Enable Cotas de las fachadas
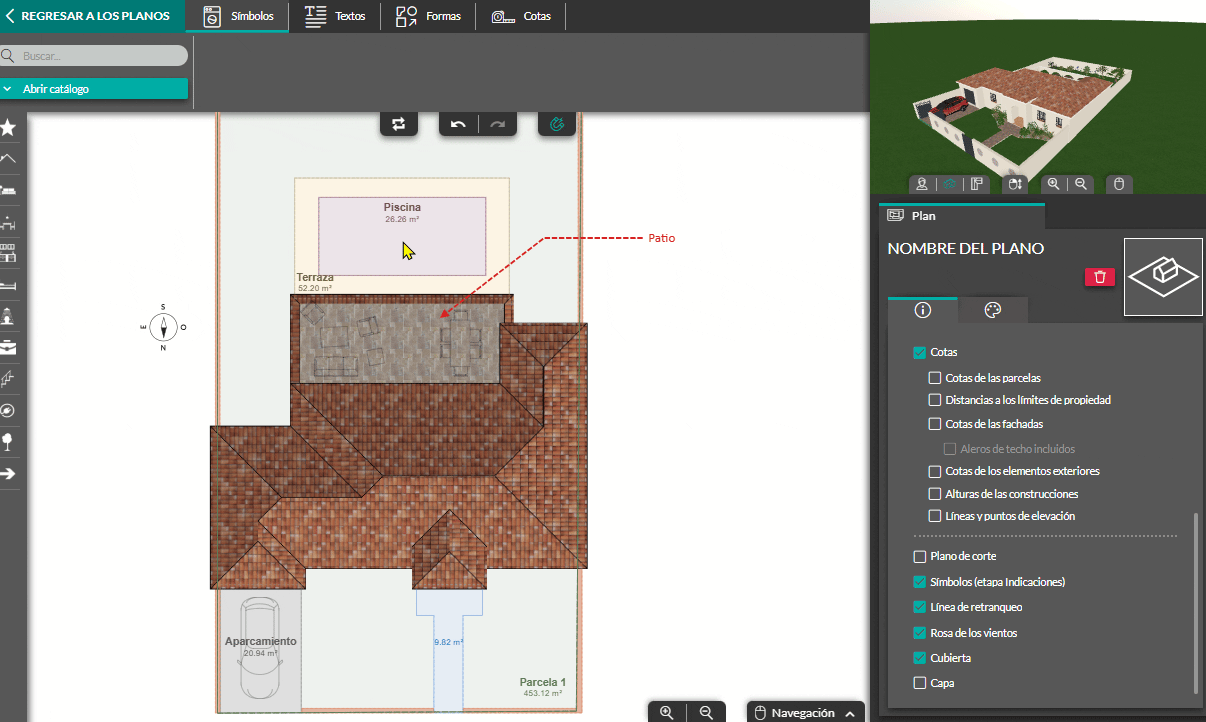 coord(935,424)
